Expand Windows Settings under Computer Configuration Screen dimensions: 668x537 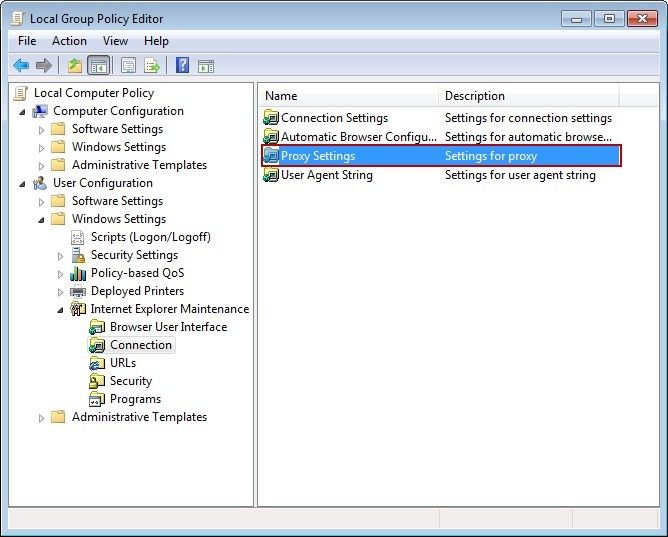[41, 148]
